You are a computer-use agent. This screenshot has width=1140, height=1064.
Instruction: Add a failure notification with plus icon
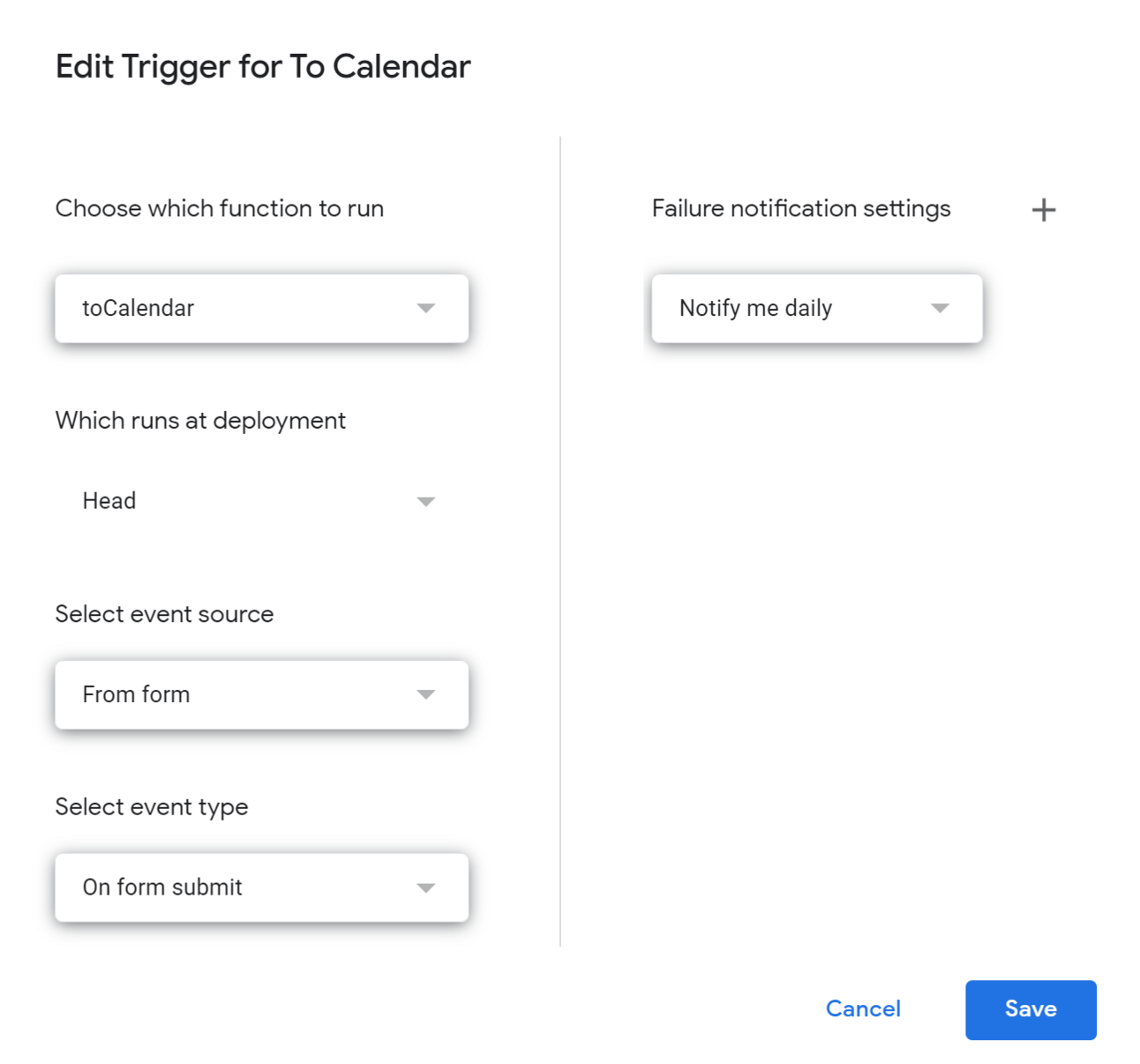[x=1043, y=210]
